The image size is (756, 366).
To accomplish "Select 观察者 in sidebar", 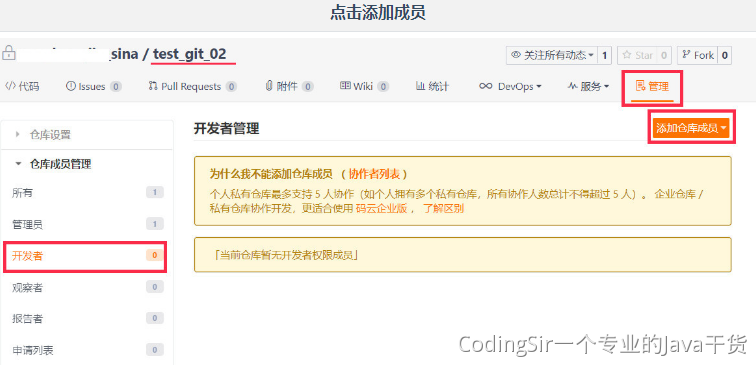I will click(87, 288).
